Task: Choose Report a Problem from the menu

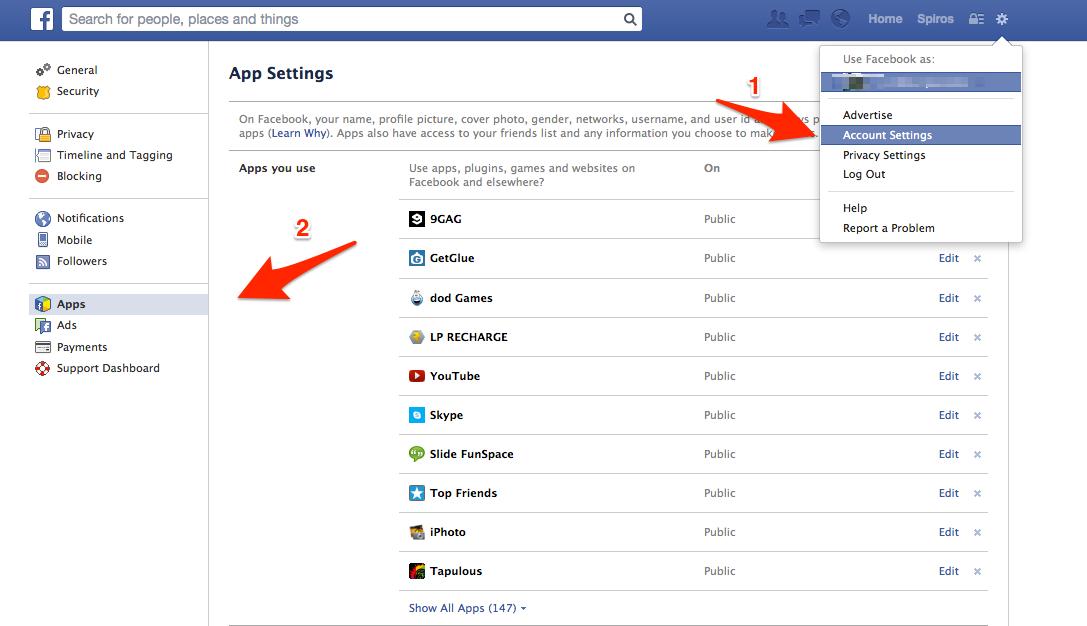Action: click(x=888, y=228)
